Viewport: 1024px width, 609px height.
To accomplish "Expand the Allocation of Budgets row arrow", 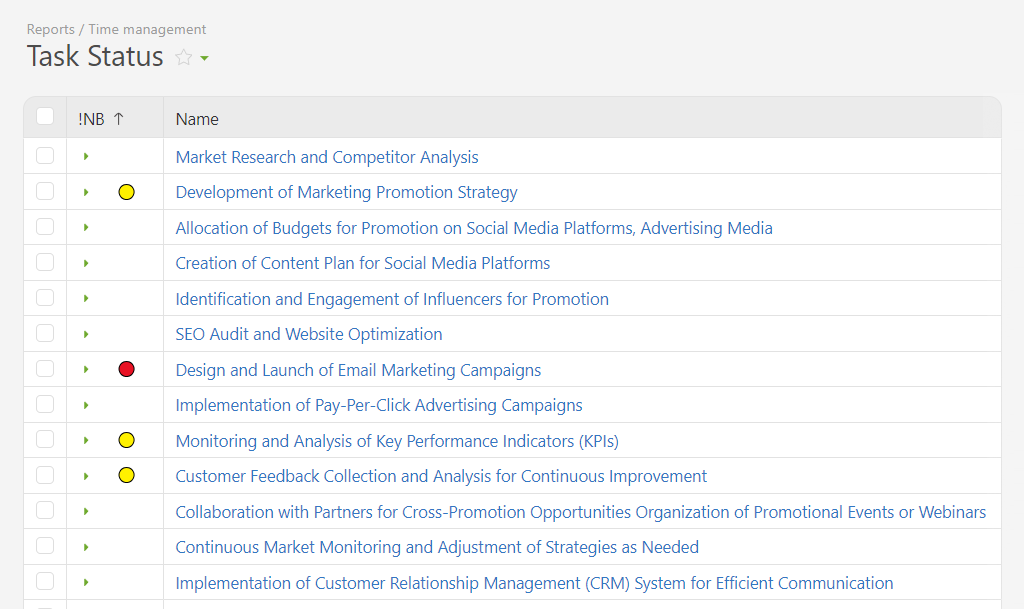I will (86, 228).
